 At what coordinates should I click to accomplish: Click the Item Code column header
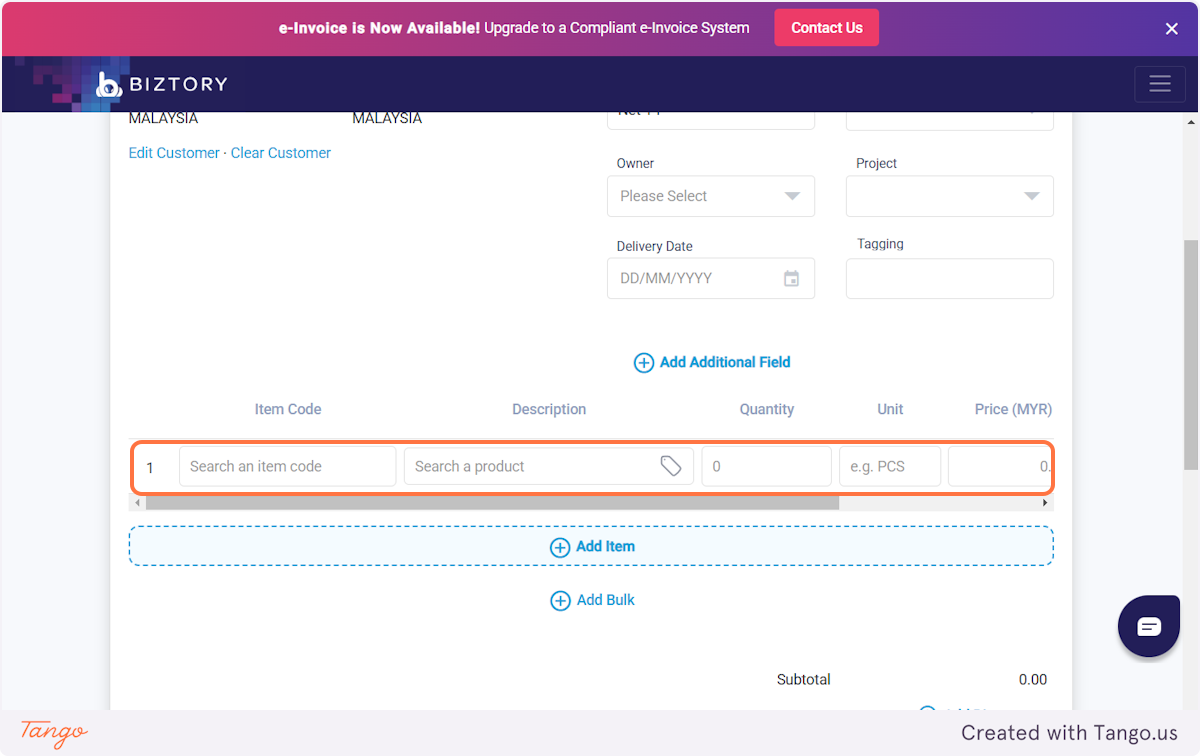pyautogui.click(x=288, y=409)
